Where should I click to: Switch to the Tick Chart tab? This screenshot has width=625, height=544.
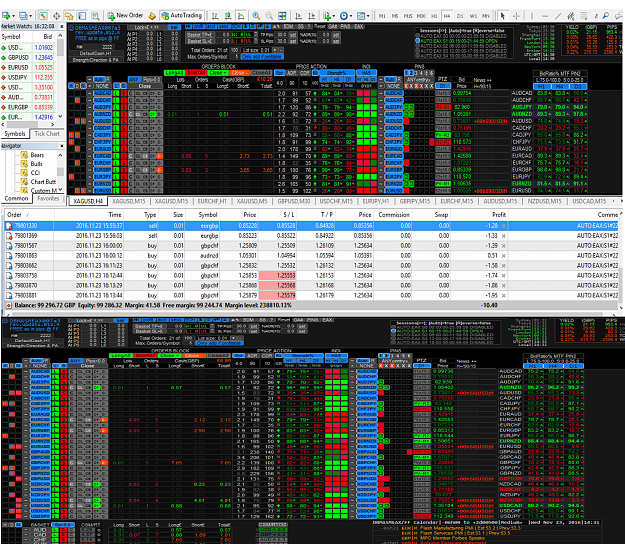pyautogui.click(x=47, y=134)
